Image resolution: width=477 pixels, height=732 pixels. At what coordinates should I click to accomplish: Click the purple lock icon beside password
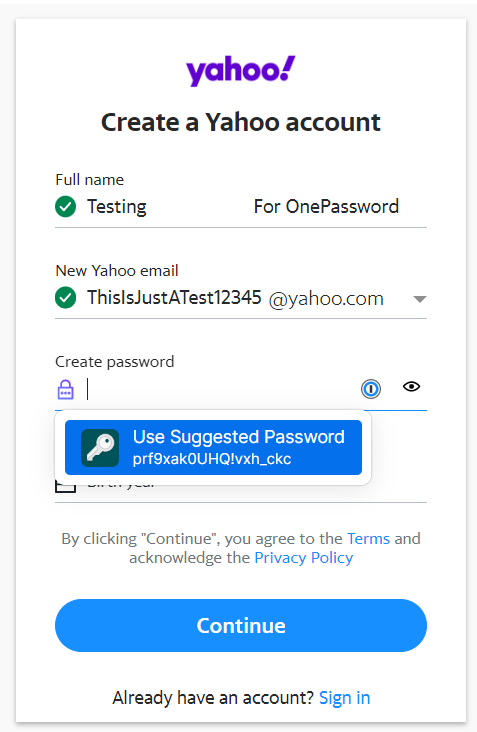point(65,389)
